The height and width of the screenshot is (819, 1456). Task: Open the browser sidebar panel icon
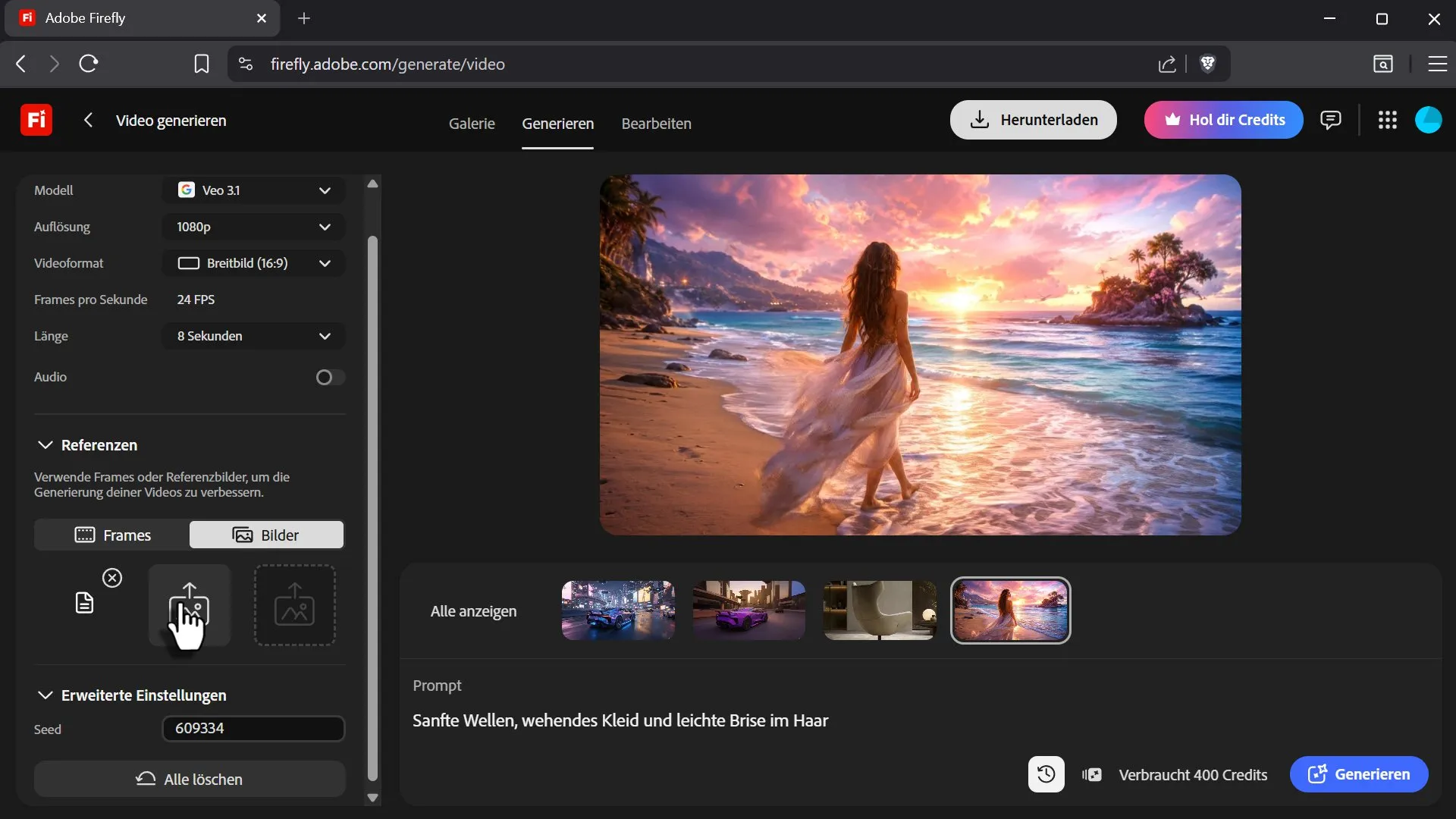point(1383,64)
